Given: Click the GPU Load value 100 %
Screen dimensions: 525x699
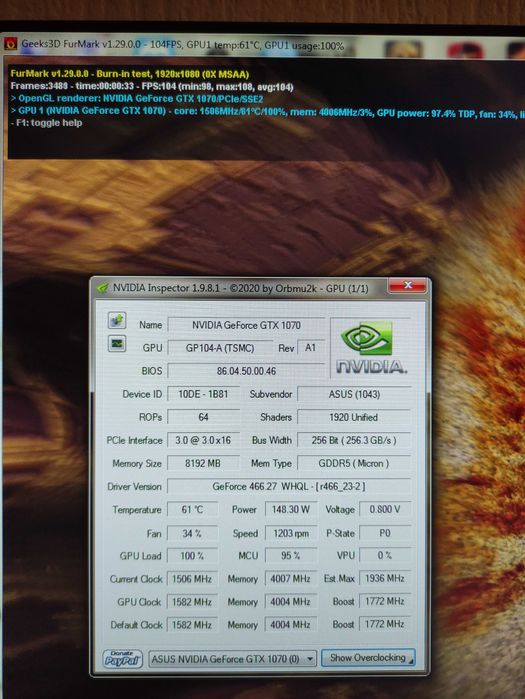Looking at the screenshot, I should click(193, 556).
